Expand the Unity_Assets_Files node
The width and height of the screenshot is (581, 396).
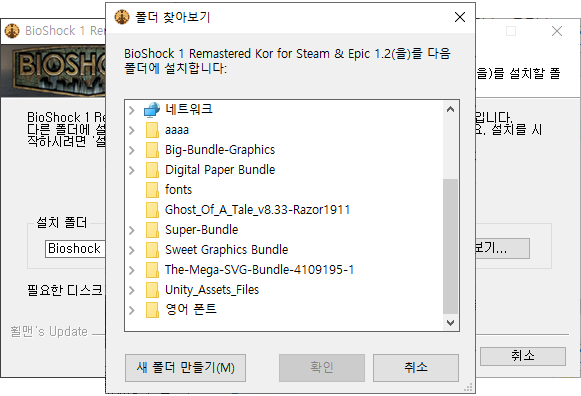132,290
